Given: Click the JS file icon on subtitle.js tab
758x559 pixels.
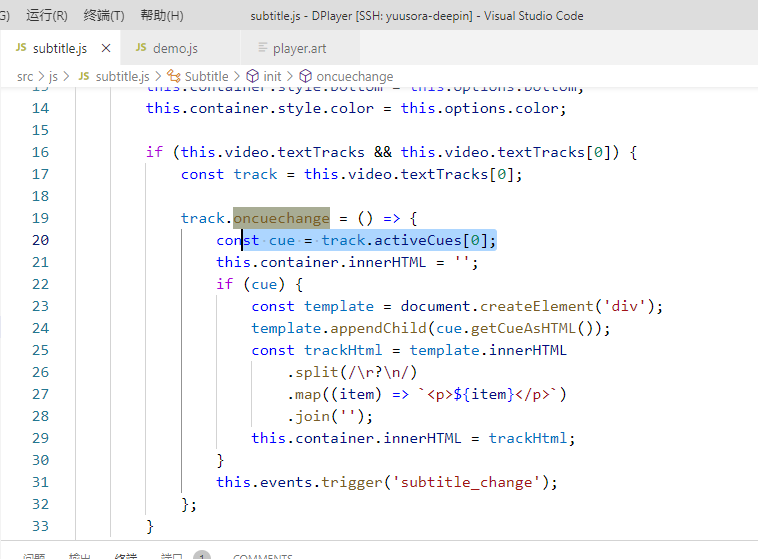Looking at the screenshot, I should [21, 47].
